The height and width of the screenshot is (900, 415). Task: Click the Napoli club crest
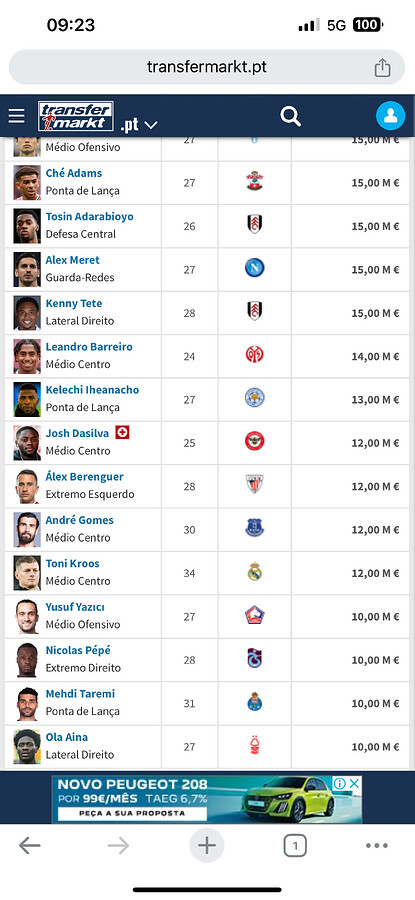tap(255, 268)
